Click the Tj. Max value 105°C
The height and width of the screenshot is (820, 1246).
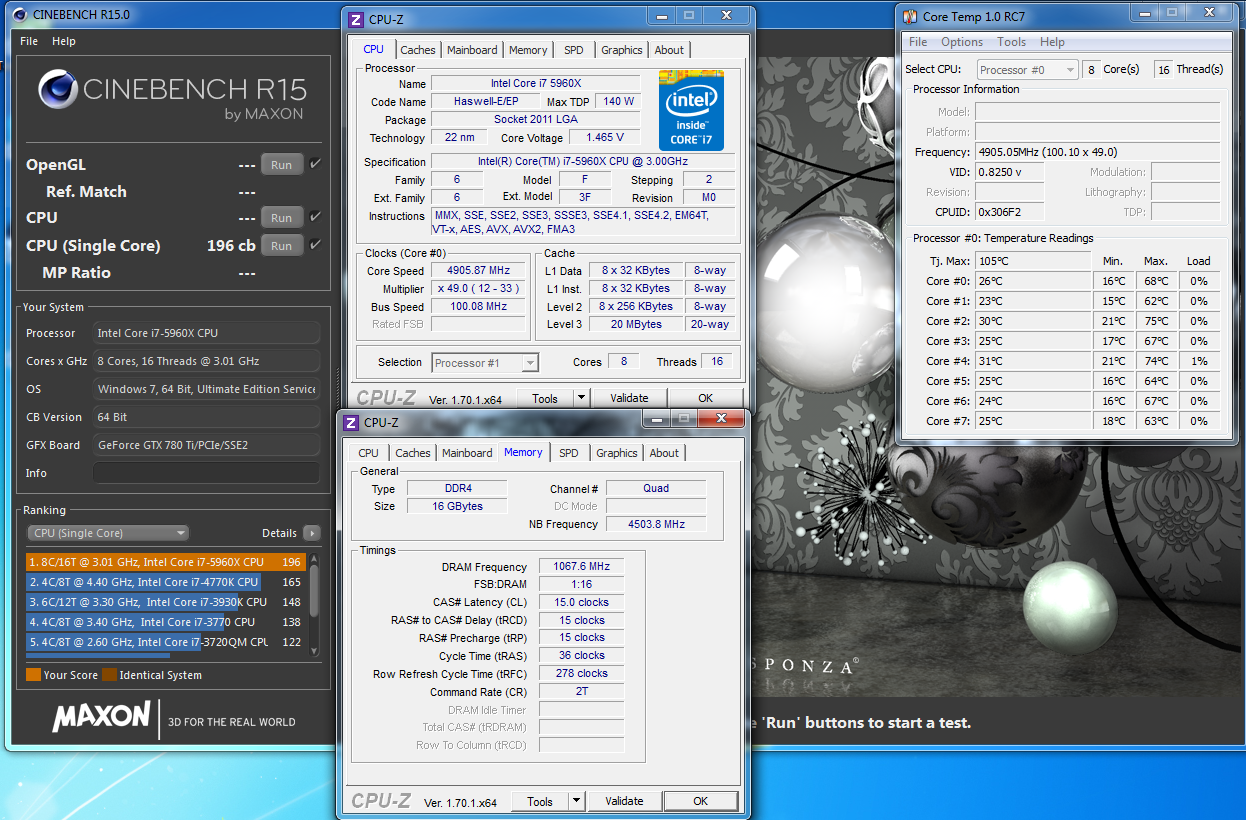pyautogui.click(x=1032, y=261)
